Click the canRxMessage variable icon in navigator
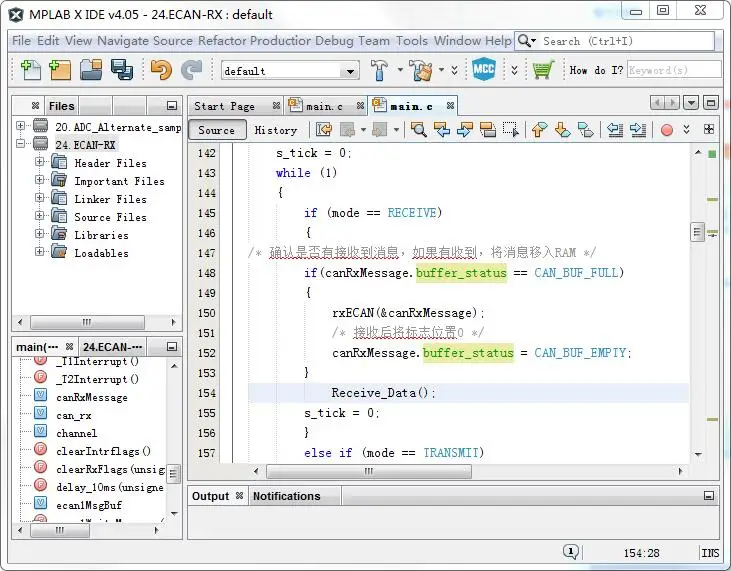The height and width of the screenshot is (571, 731). tap(41, 396)
